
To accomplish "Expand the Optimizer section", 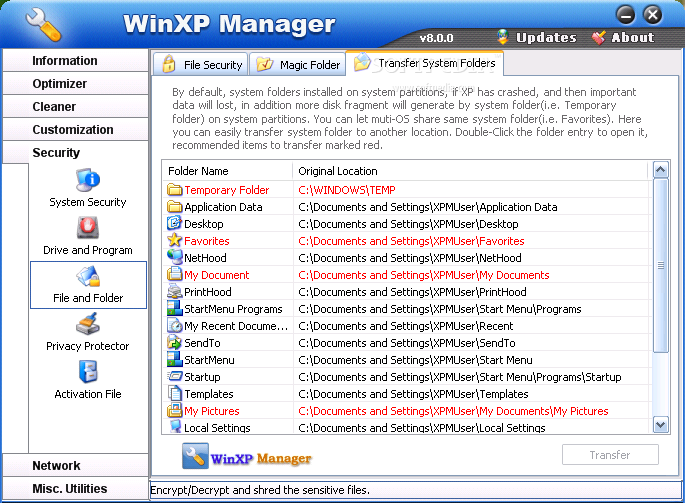I will [x=75, y=83].
